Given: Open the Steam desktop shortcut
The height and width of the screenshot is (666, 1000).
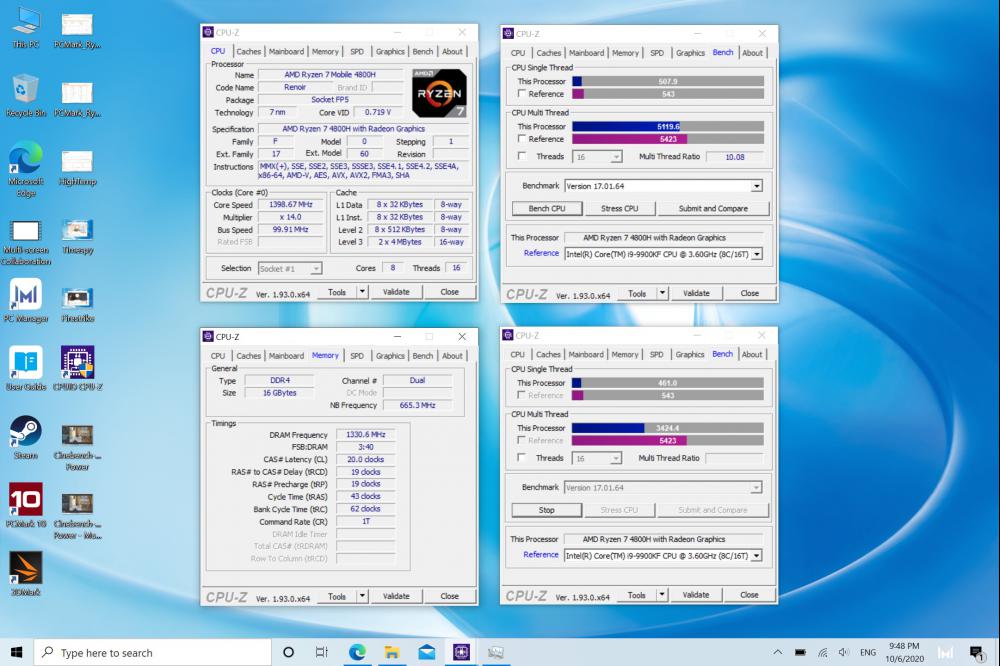Looking at the screenshot, I should point(26,437).
